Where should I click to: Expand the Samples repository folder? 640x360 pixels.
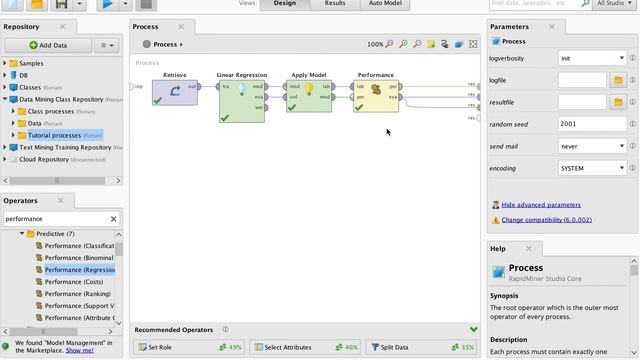tap(4, 63)
